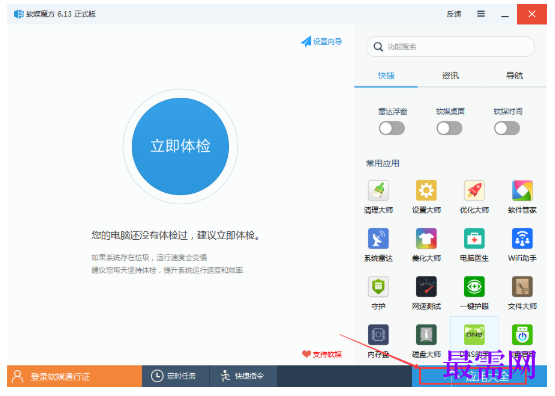Switch to the 导航 tab

[514, 75]
